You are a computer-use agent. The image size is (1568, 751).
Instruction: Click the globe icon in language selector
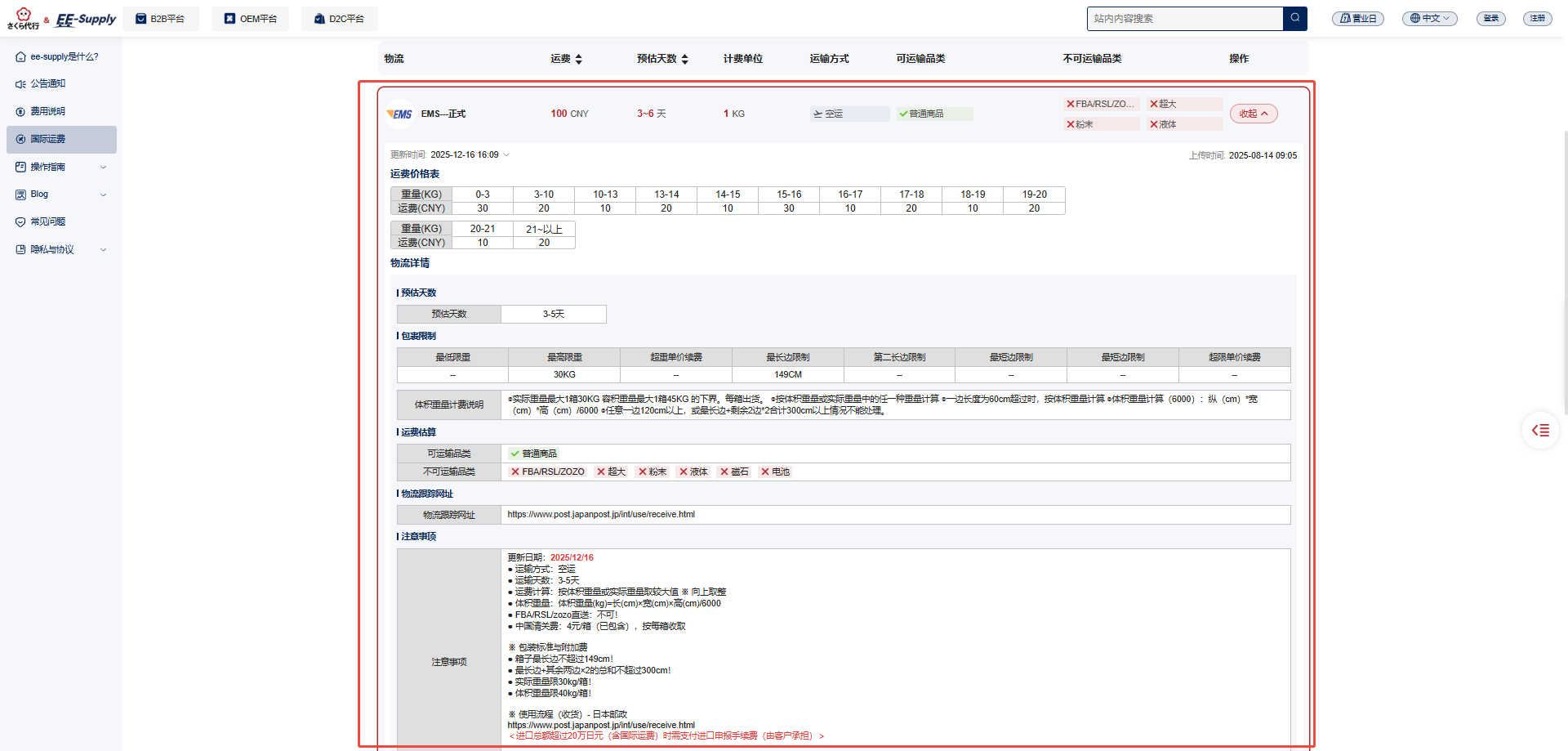(x=1415, y=18)
